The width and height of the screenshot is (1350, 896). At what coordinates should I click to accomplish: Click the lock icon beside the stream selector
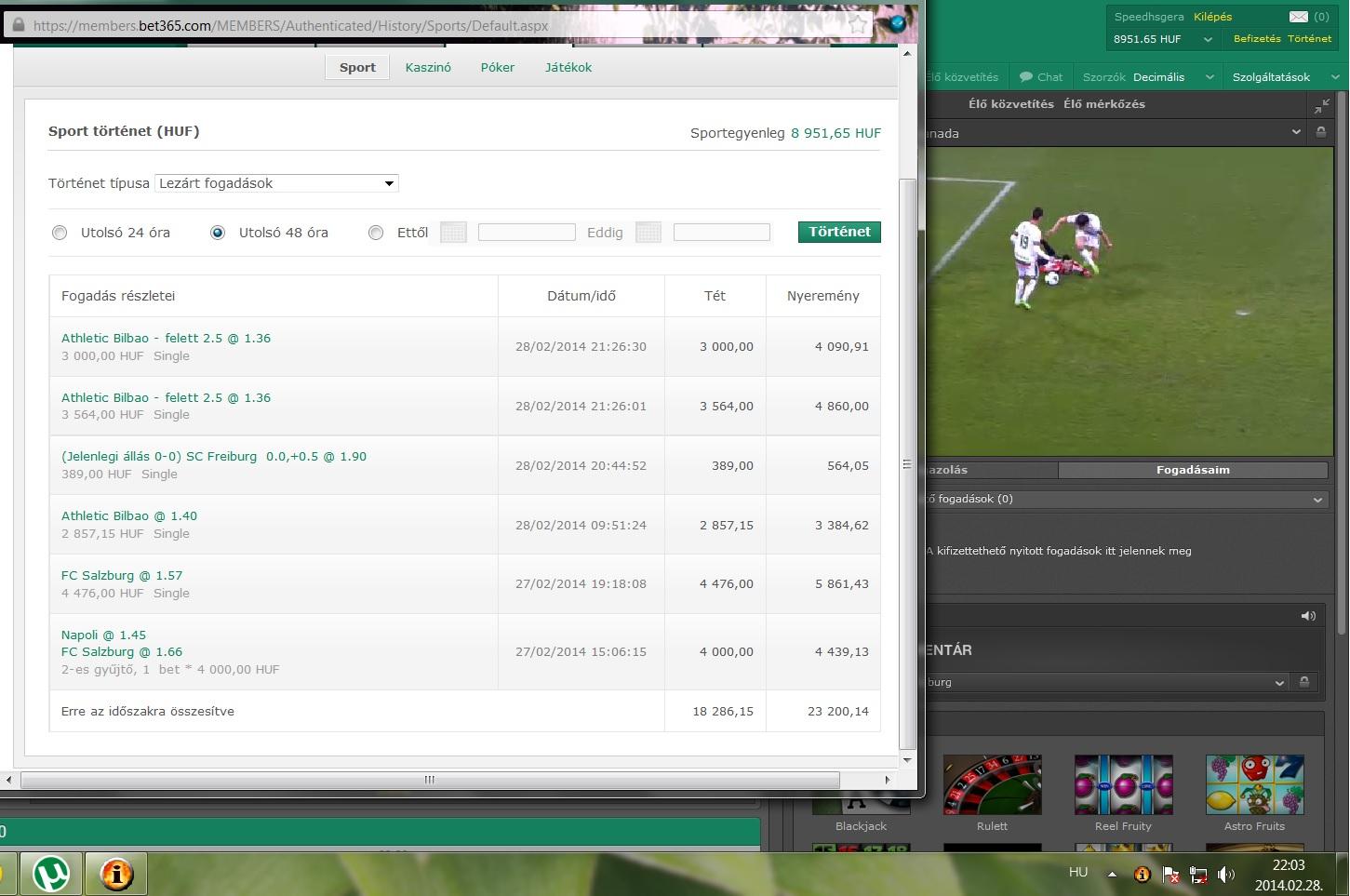(1320, 133)
